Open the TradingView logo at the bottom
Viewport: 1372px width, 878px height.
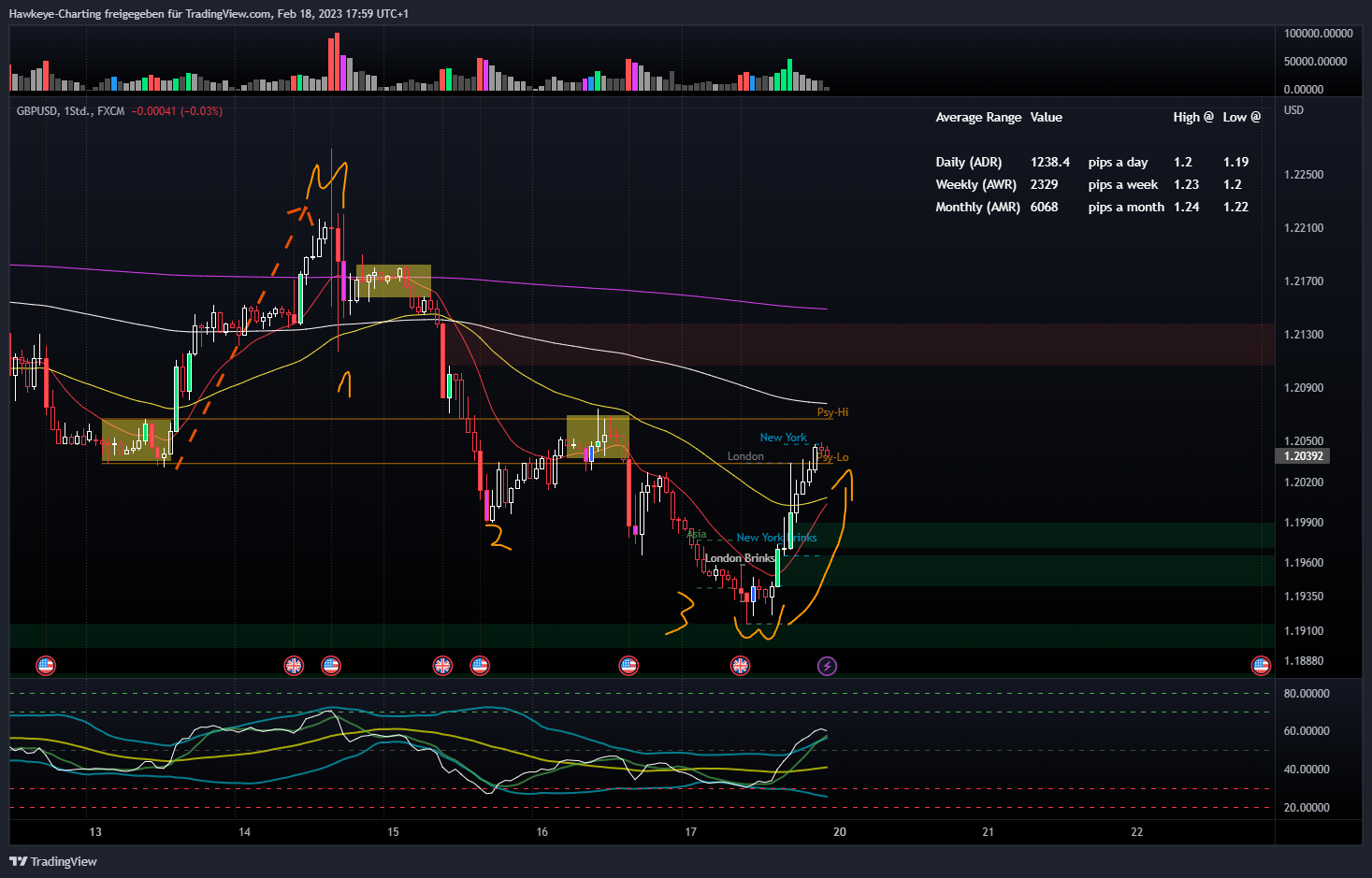pyautogui.click(x=53, y=861)
